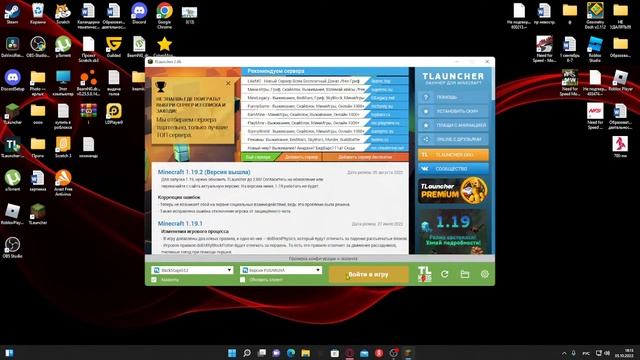Click the green 'Ещё сервера' tab
This screenshot has height=360, width=640.
pyautogui.click(x=259, y=157)
